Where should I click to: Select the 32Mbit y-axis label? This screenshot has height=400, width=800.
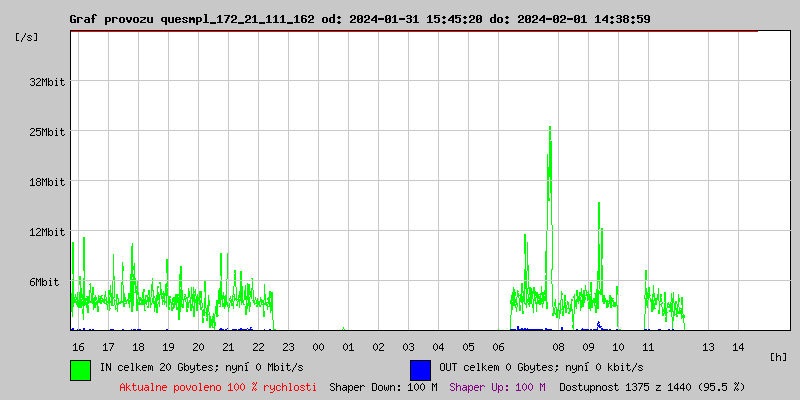[46, 82]
